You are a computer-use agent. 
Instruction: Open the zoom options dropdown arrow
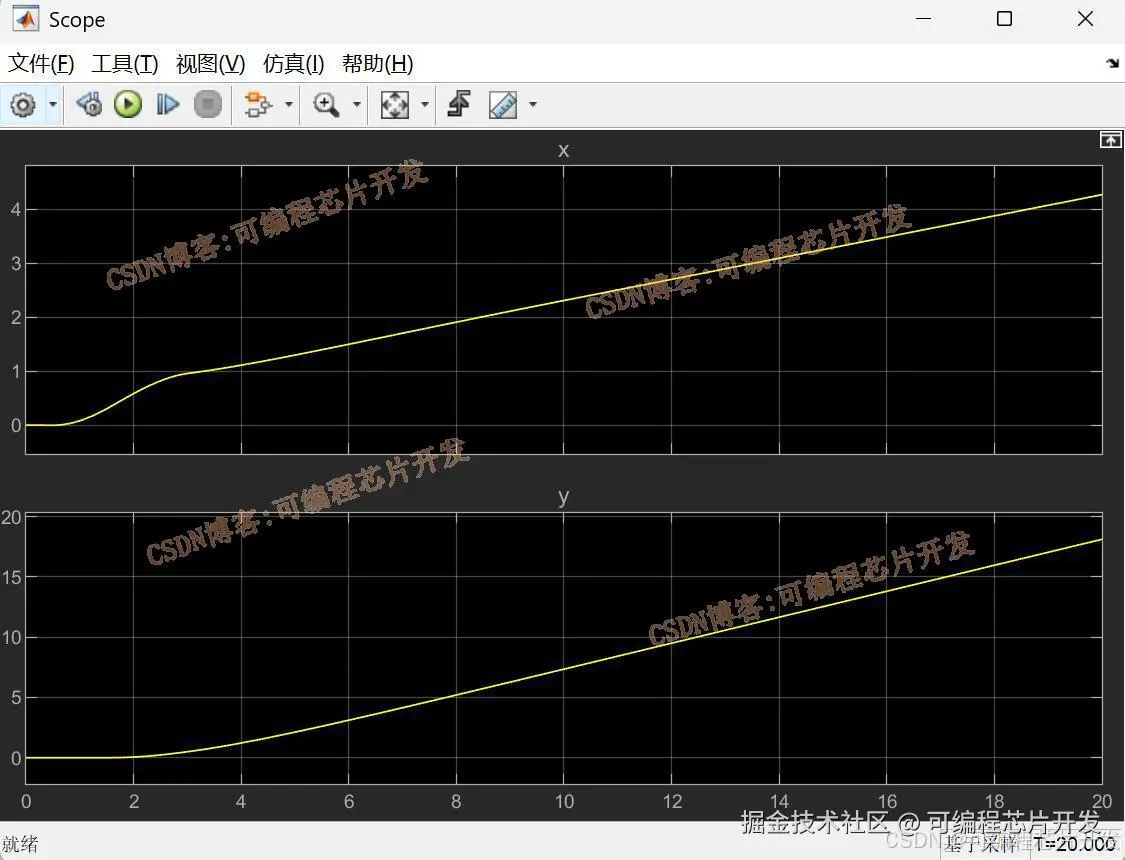(357, 105)
